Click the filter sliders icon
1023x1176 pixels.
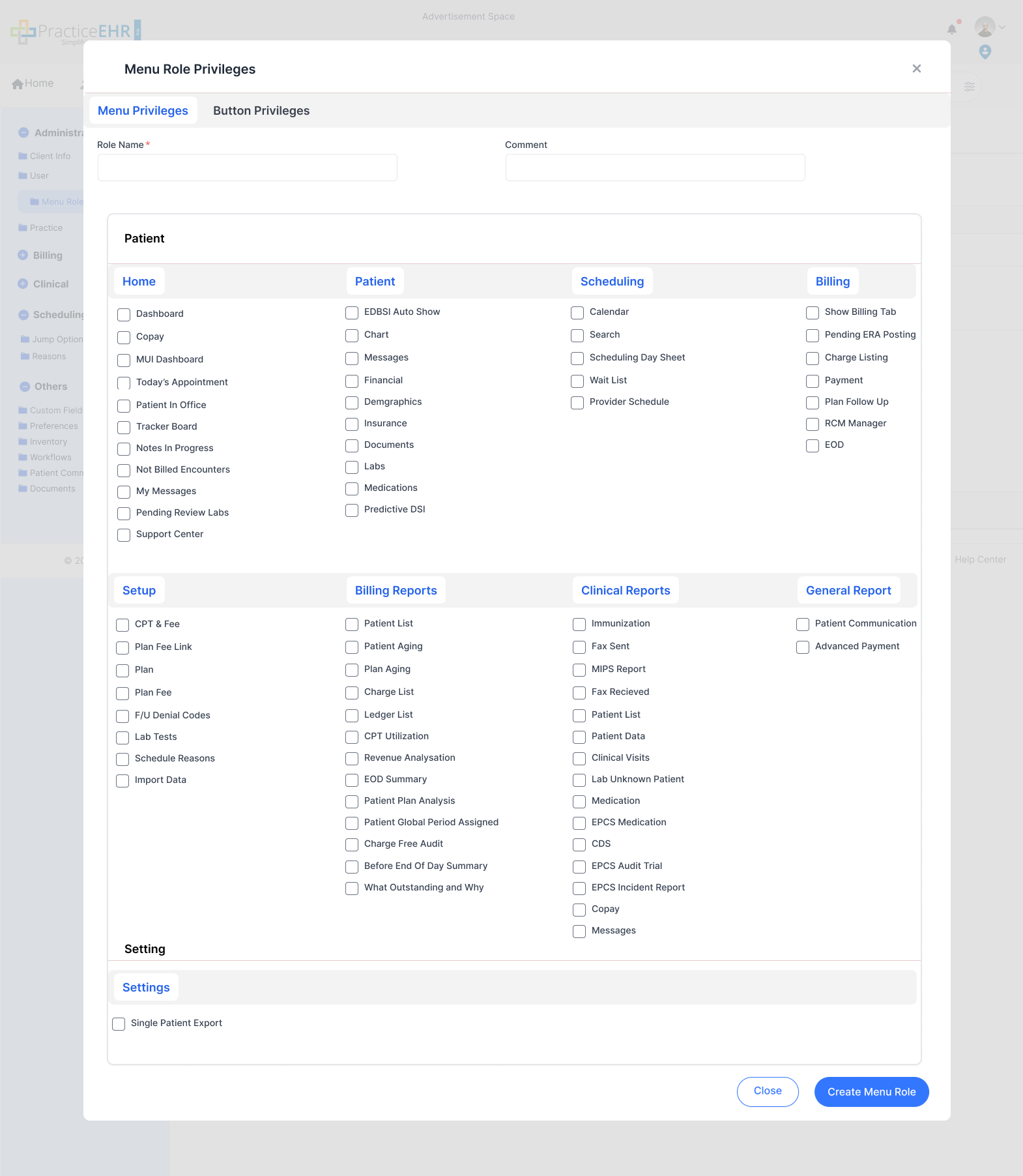970,87
